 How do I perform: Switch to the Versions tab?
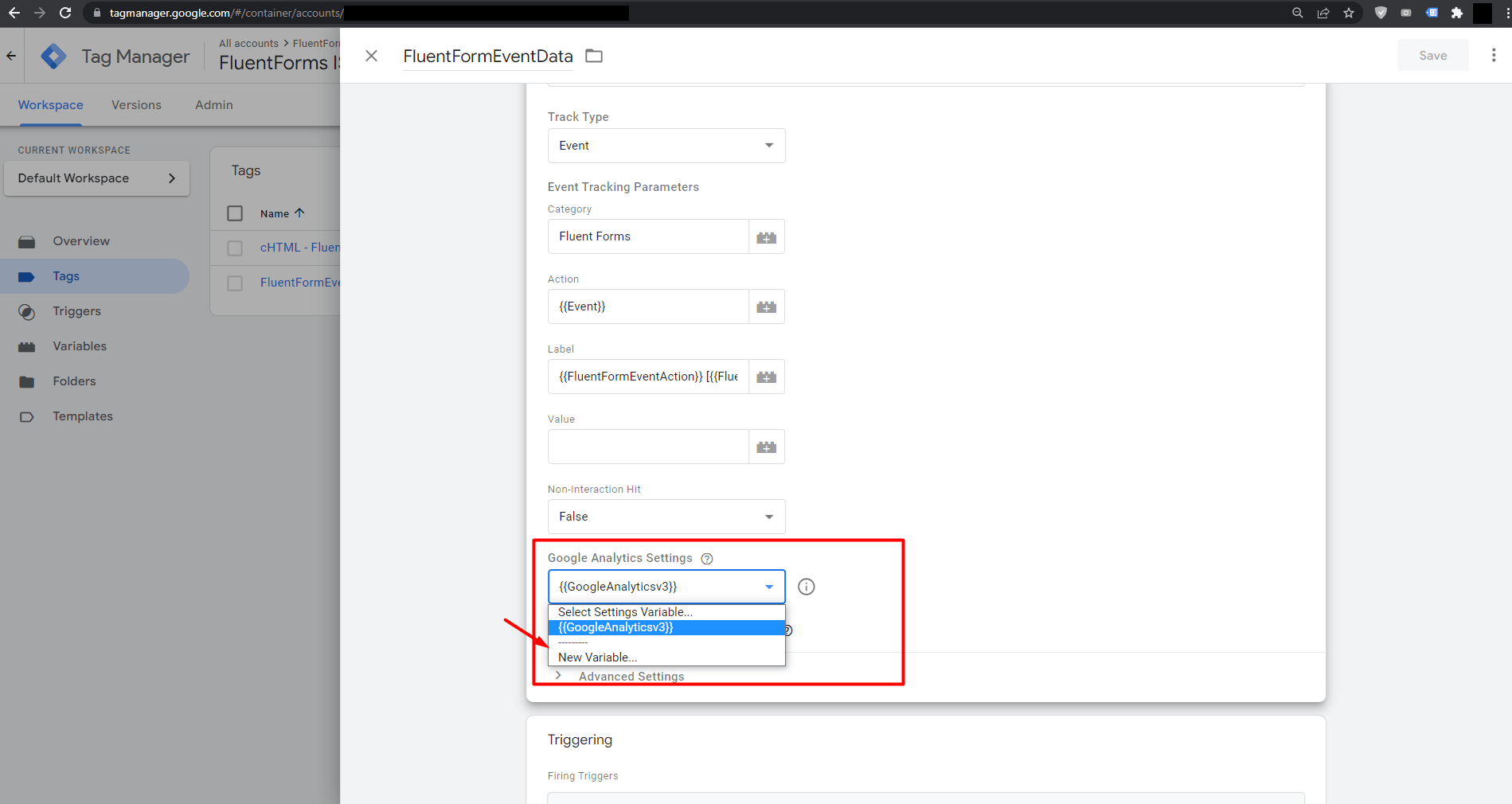[x=136, y=105]
